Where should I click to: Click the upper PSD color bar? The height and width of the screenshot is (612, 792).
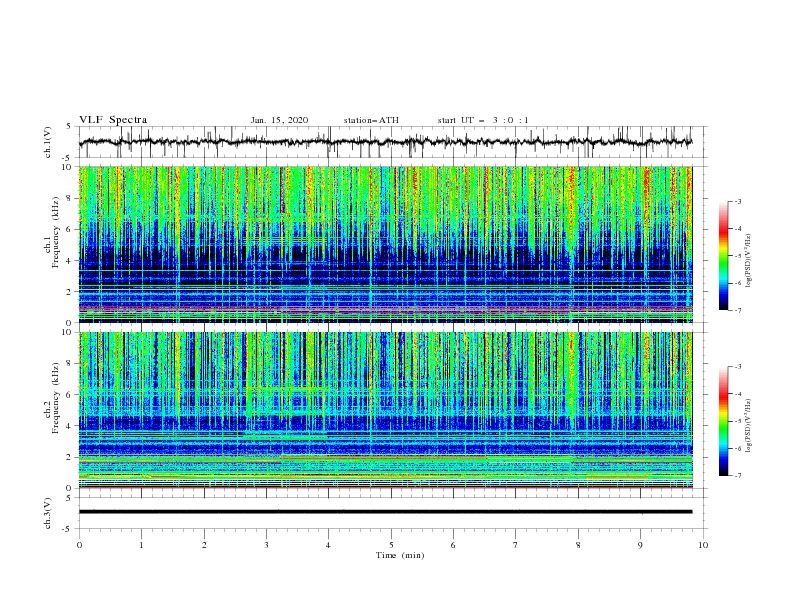(724, 256)
